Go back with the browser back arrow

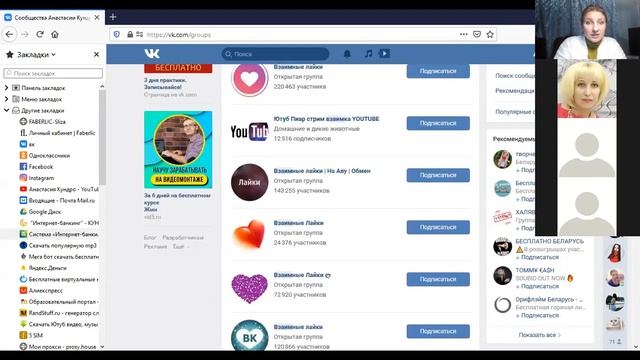[9, 35]
